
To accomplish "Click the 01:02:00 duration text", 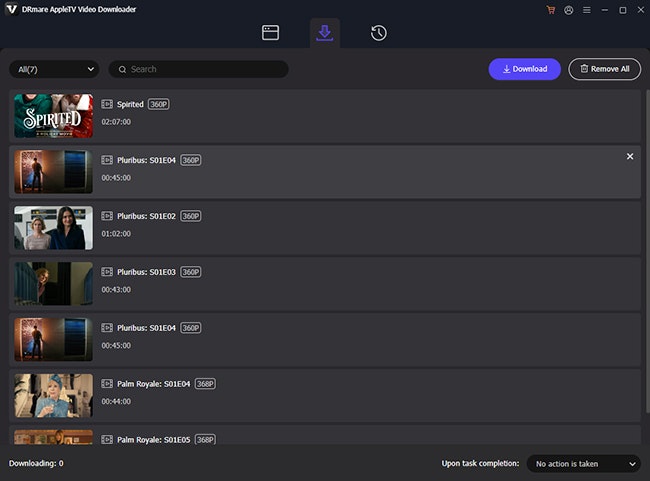I will [x=116, y=234].
